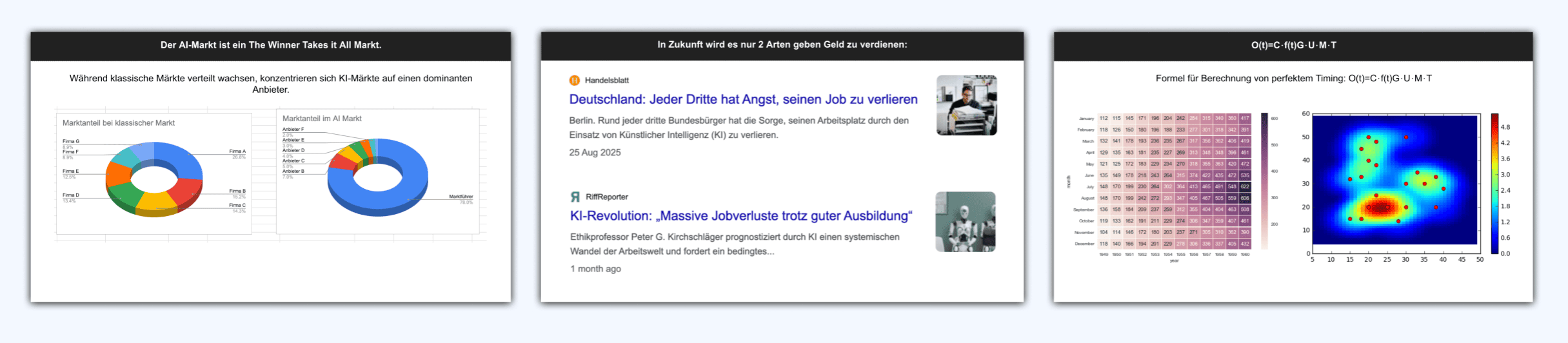Click the '13.4%' value under Firma D
1568x343 pixels.
click(69, 201)
